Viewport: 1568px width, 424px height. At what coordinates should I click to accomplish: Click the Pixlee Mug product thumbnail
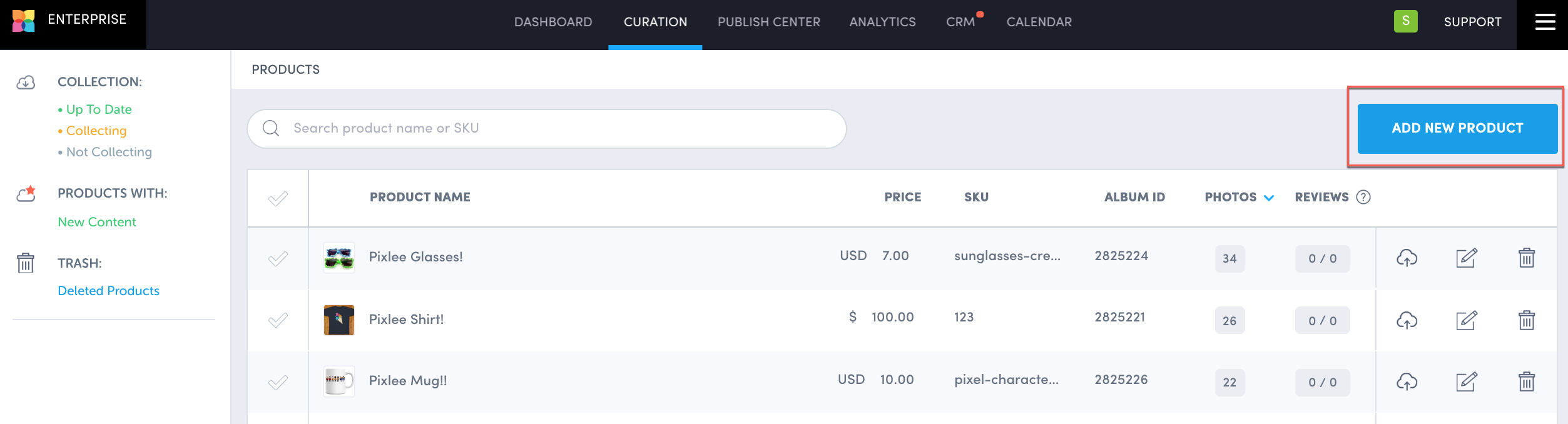coord(339,381)
